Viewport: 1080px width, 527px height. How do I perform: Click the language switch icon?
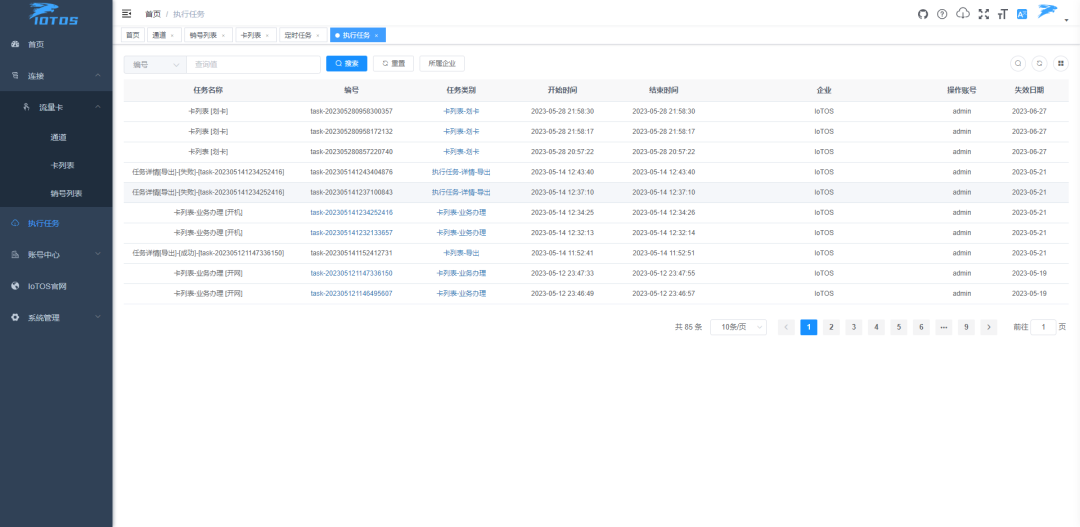click(1022, 14)
